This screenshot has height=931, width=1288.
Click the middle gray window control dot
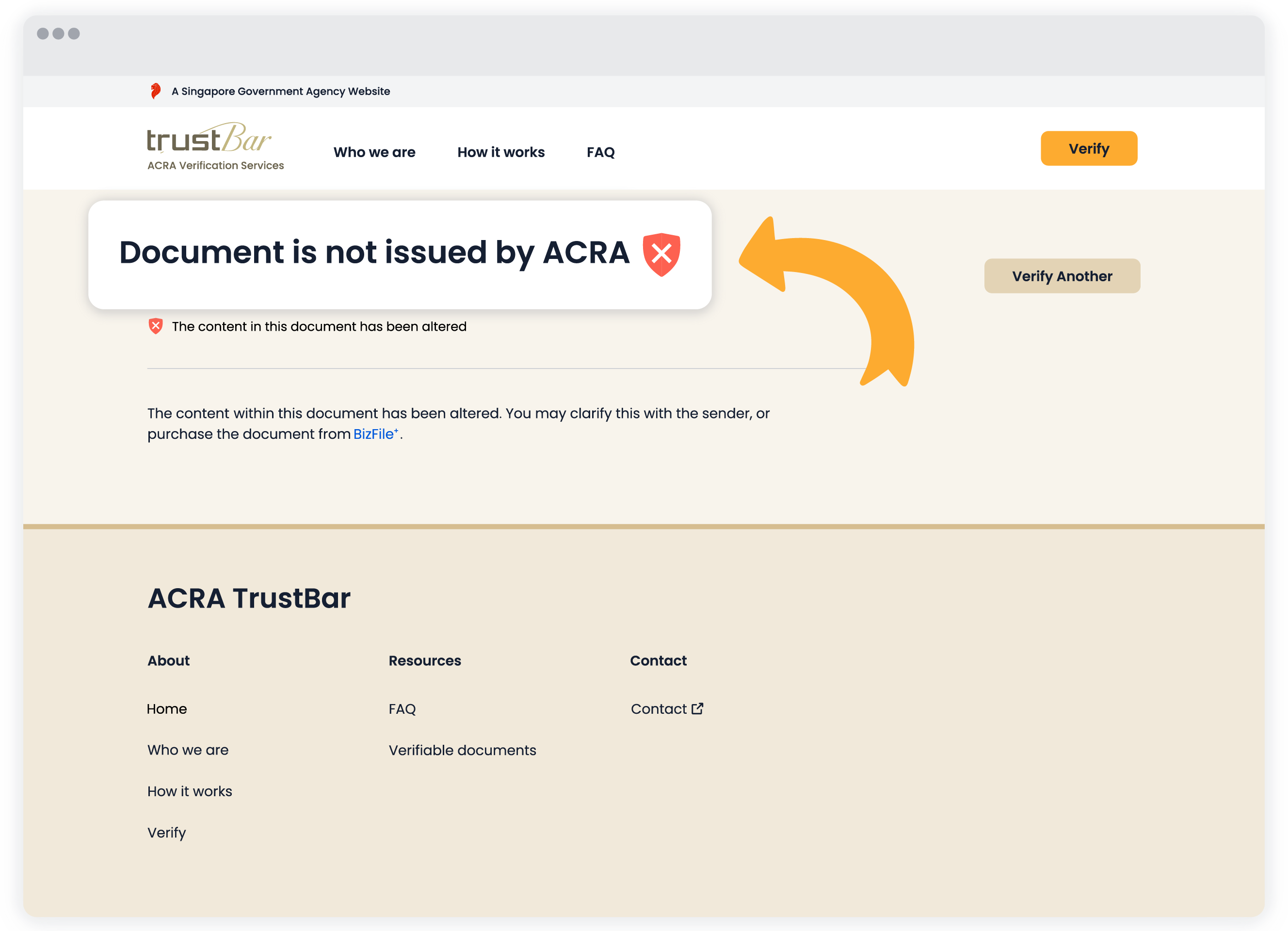coord(60,34)
